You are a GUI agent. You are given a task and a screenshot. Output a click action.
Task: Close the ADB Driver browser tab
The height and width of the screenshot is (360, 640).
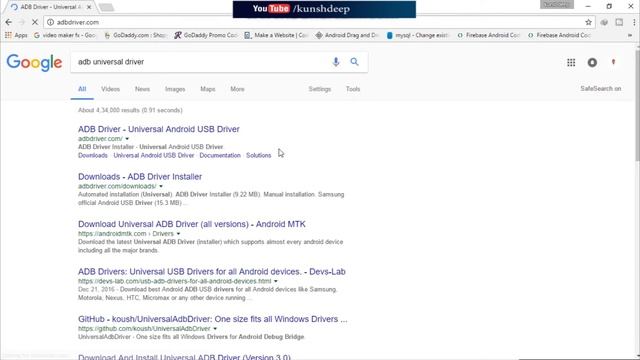(89, 7)
